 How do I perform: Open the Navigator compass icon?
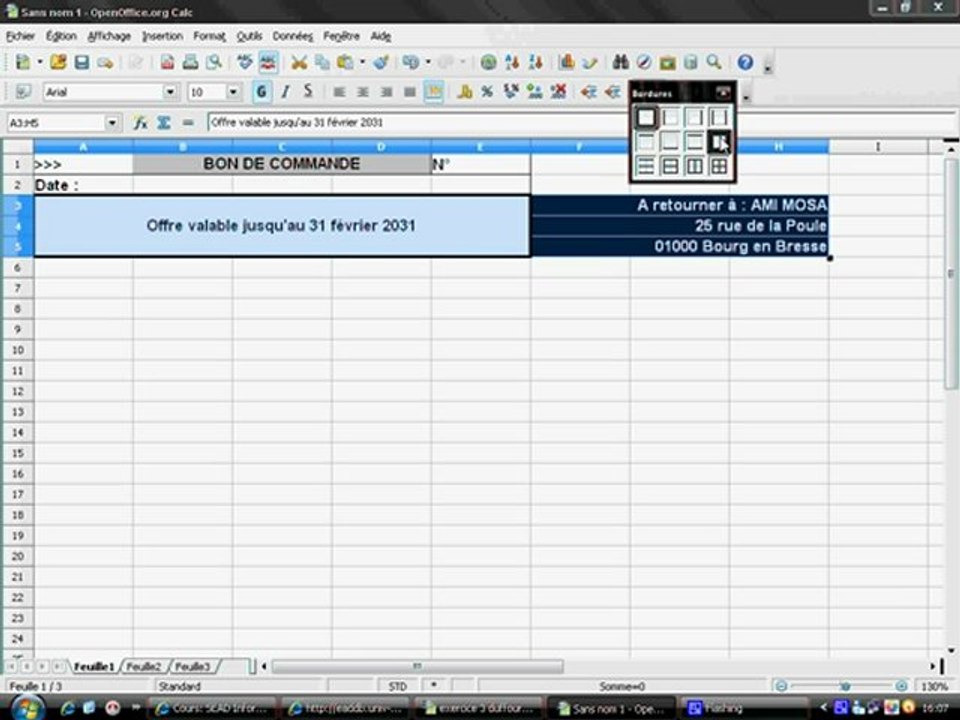643,62
